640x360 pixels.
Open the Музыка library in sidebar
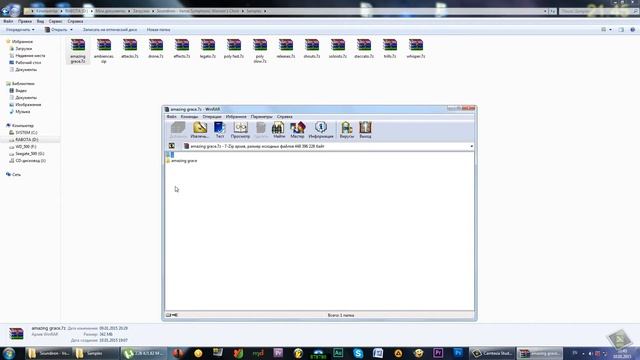(x=22, y=111)
